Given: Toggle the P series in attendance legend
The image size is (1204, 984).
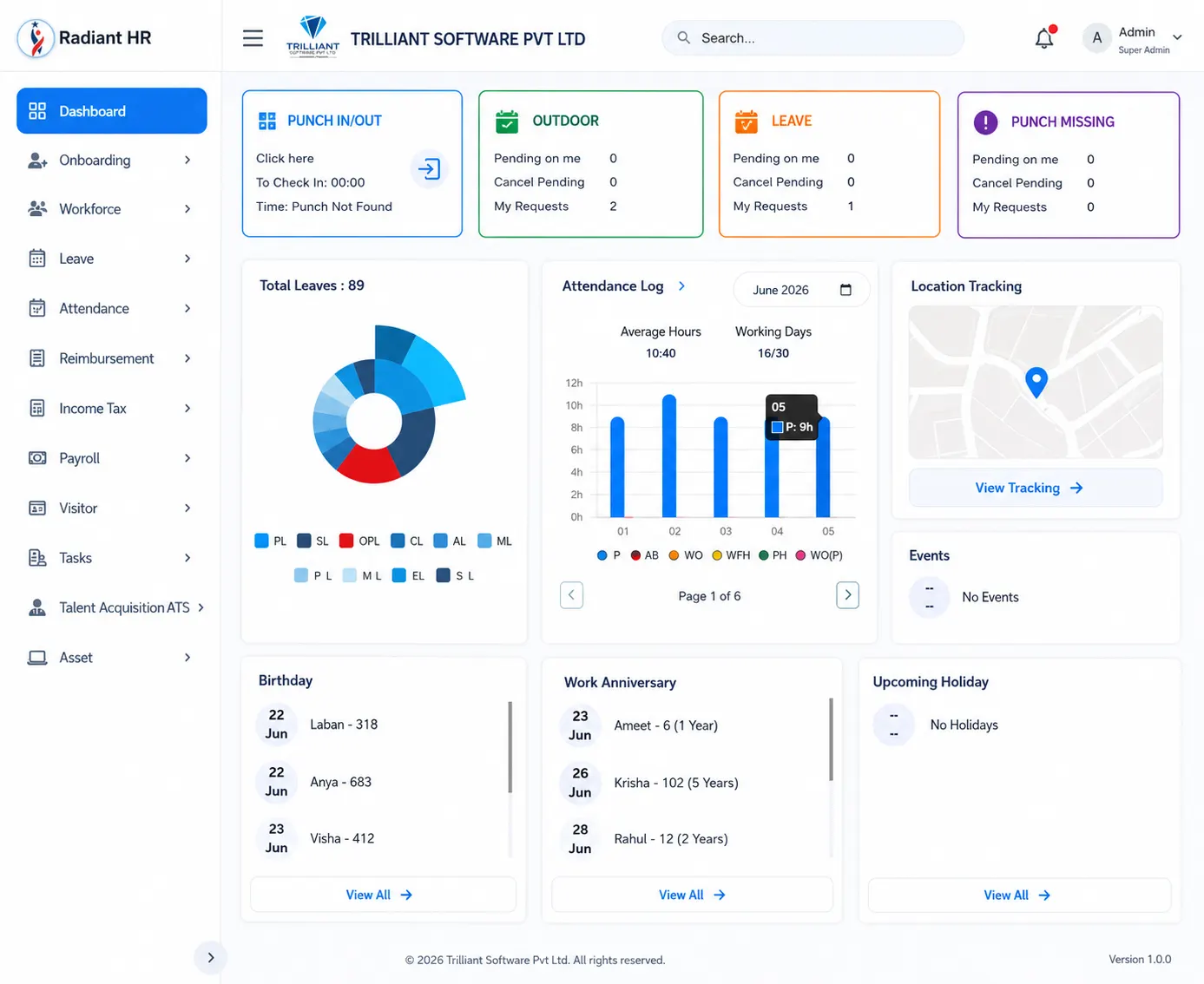Looking at the screenshot, I should click(609, 555).
